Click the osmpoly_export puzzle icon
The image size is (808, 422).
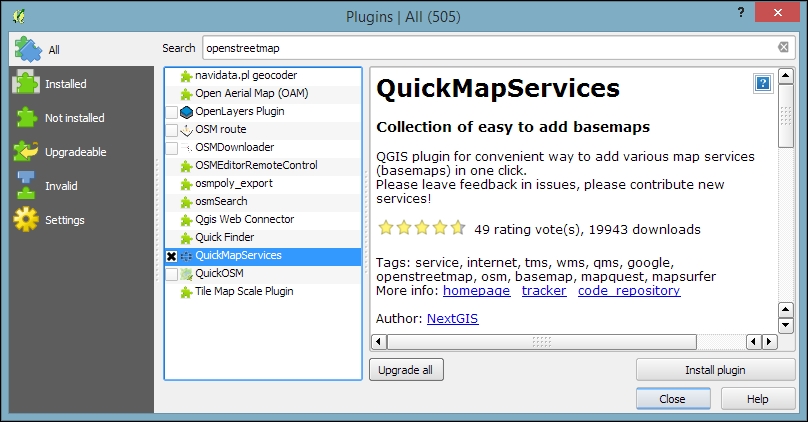pyautogui.click(x=186, y=184)
